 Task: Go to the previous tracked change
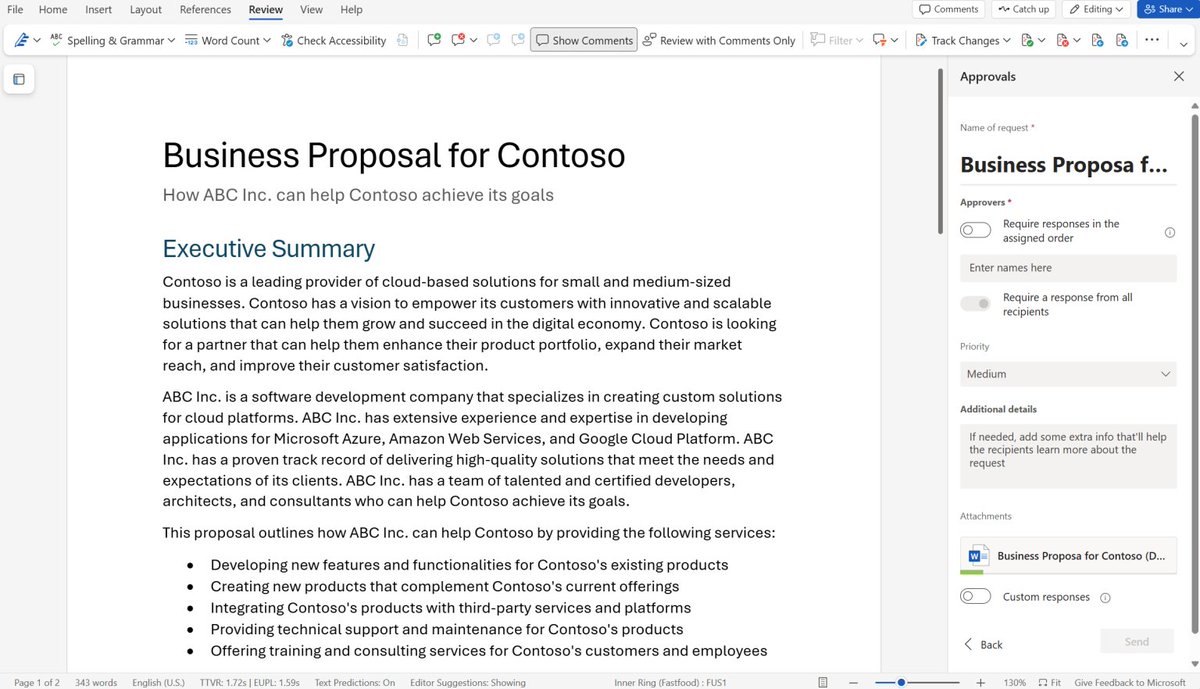tap(1097, 40)
